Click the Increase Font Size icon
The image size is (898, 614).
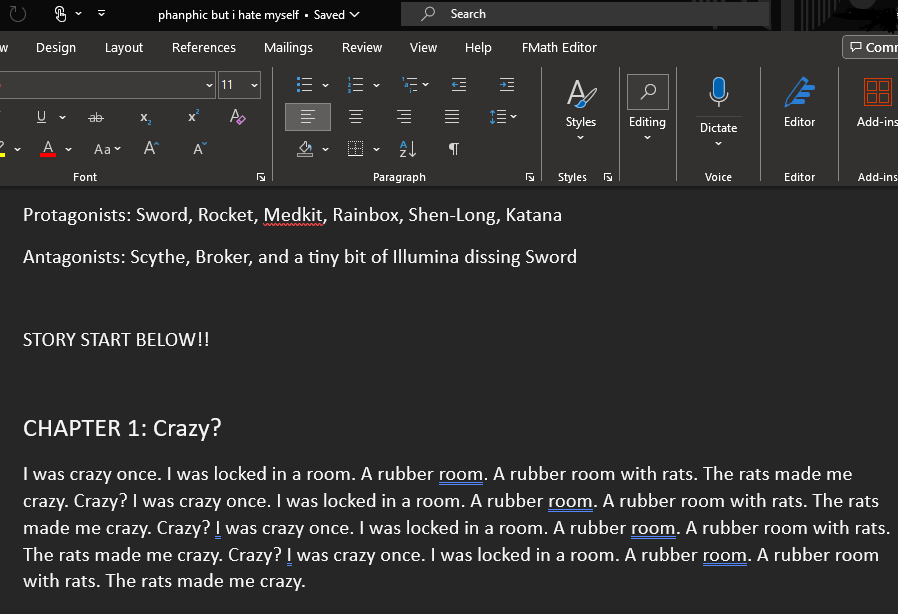coord(151,149)
